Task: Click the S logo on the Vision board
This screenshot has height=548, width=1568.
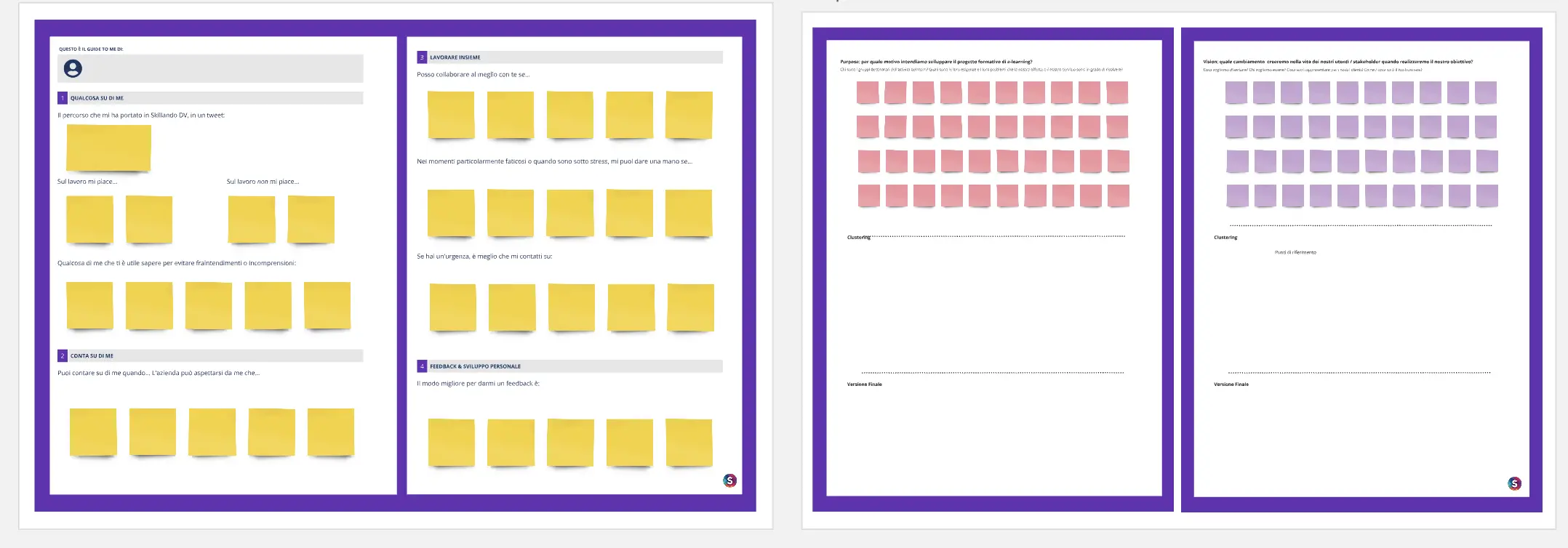Action: pyautogui.click(x=1514, y=483)
